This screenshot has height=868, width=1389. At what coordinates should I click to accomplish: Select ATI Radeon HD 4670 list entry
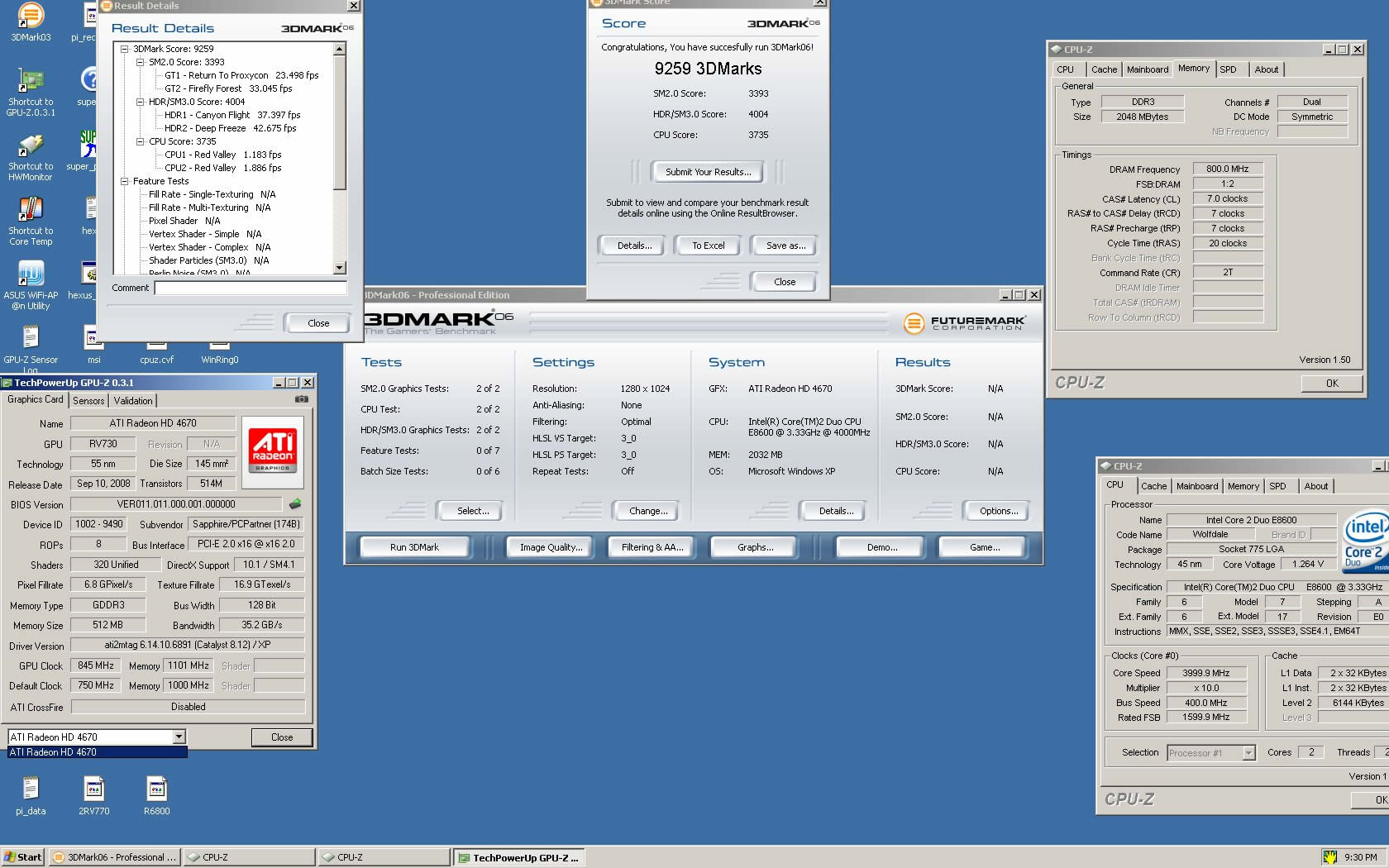pos(98,752)
